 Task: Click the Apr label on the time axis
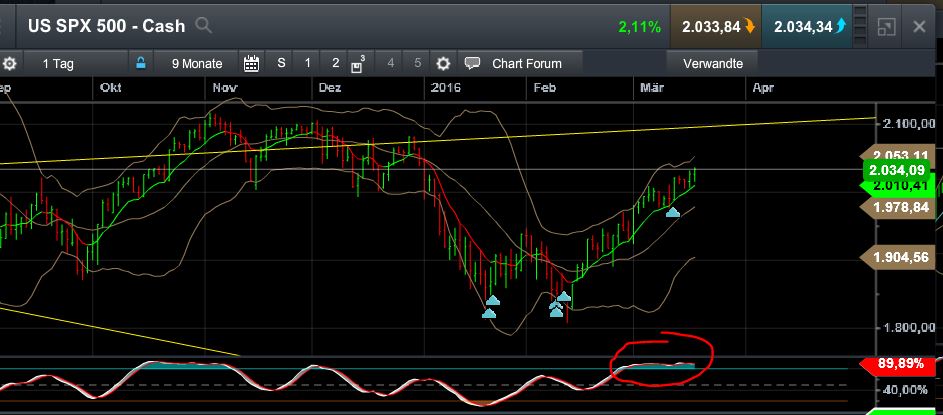pos(763,88)
